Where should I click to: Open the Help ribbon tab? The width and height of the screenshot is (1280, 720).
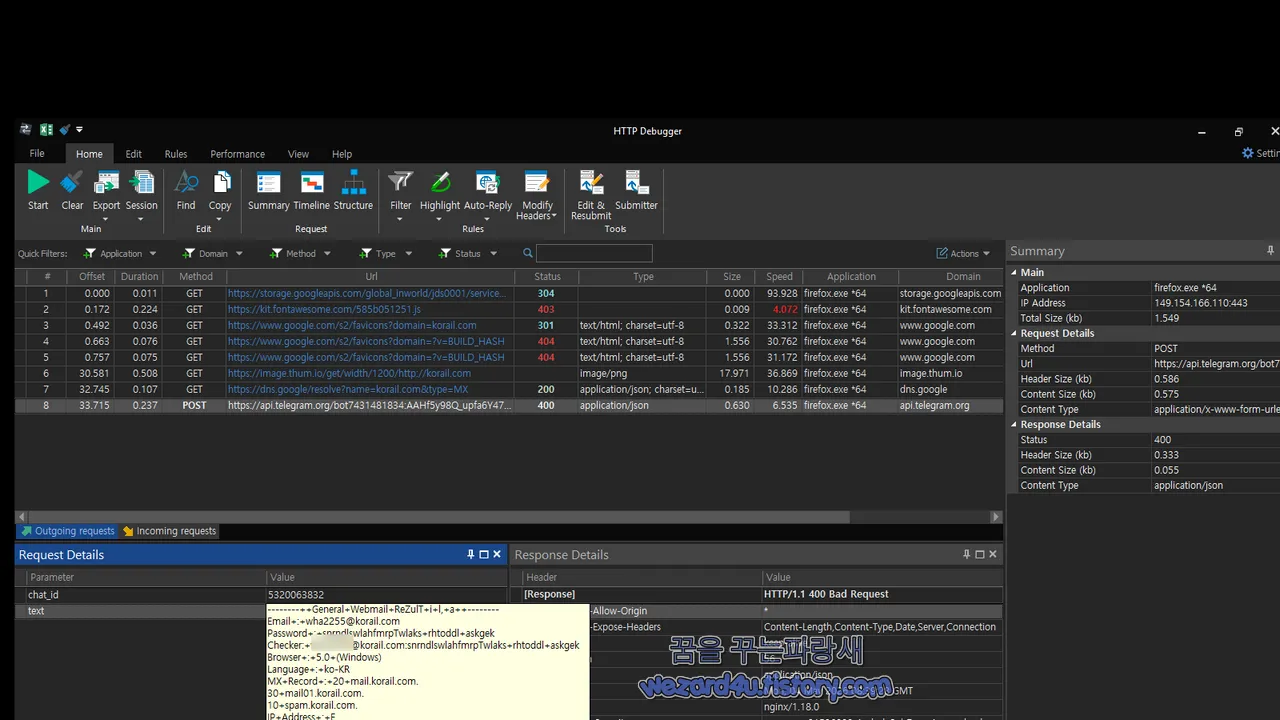click(x=342, y=154)
